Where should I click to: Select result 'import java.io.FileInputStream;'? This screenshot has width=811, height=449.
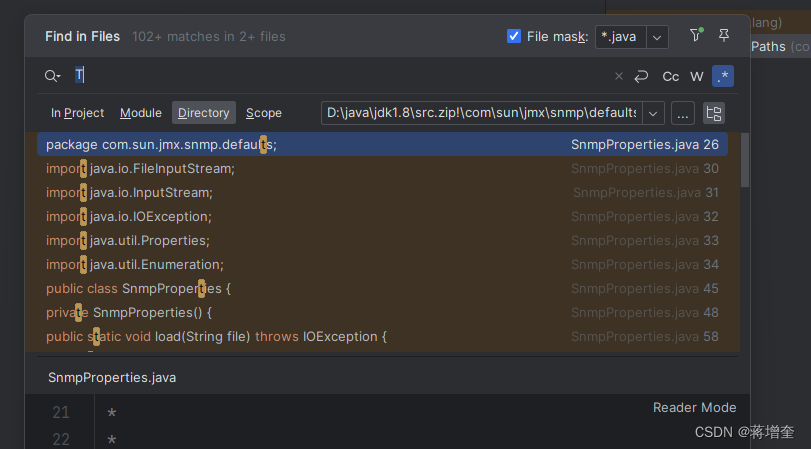coord(382,169)
